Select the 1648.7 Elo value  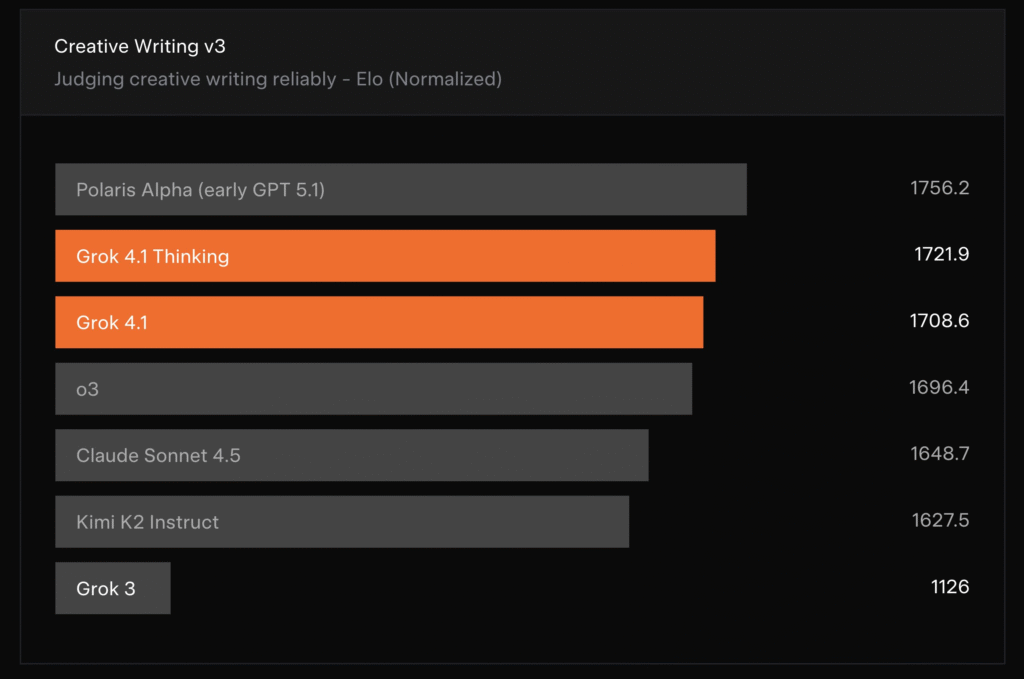939,454
